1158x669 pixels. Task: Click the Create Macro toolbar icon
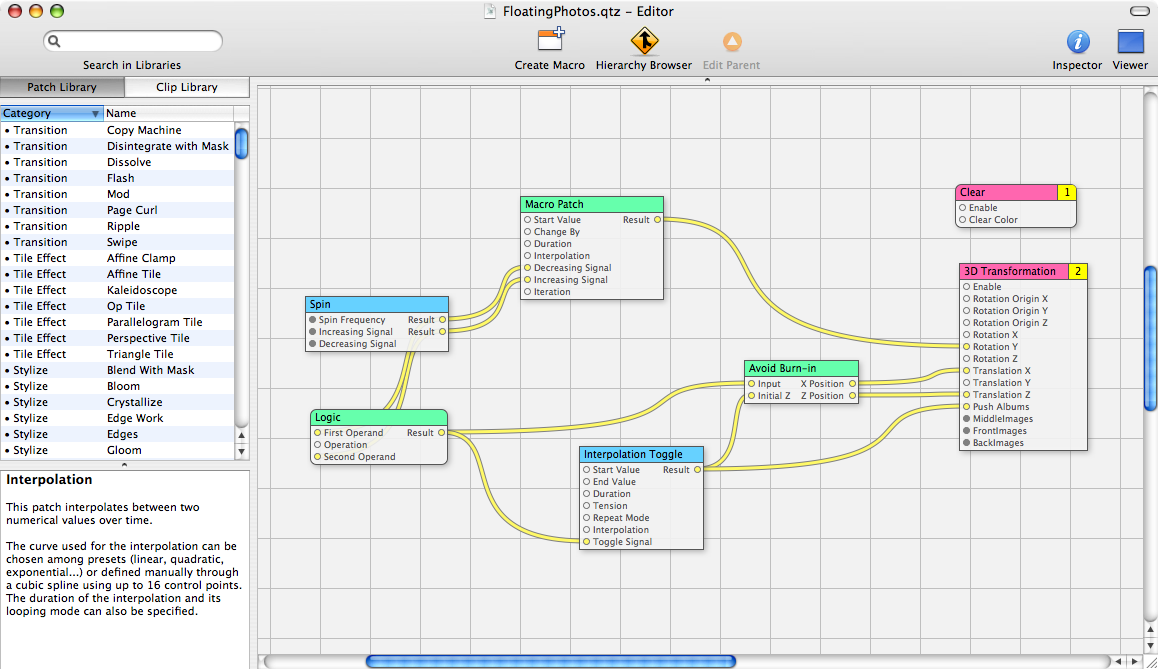(x=550, y=41)
